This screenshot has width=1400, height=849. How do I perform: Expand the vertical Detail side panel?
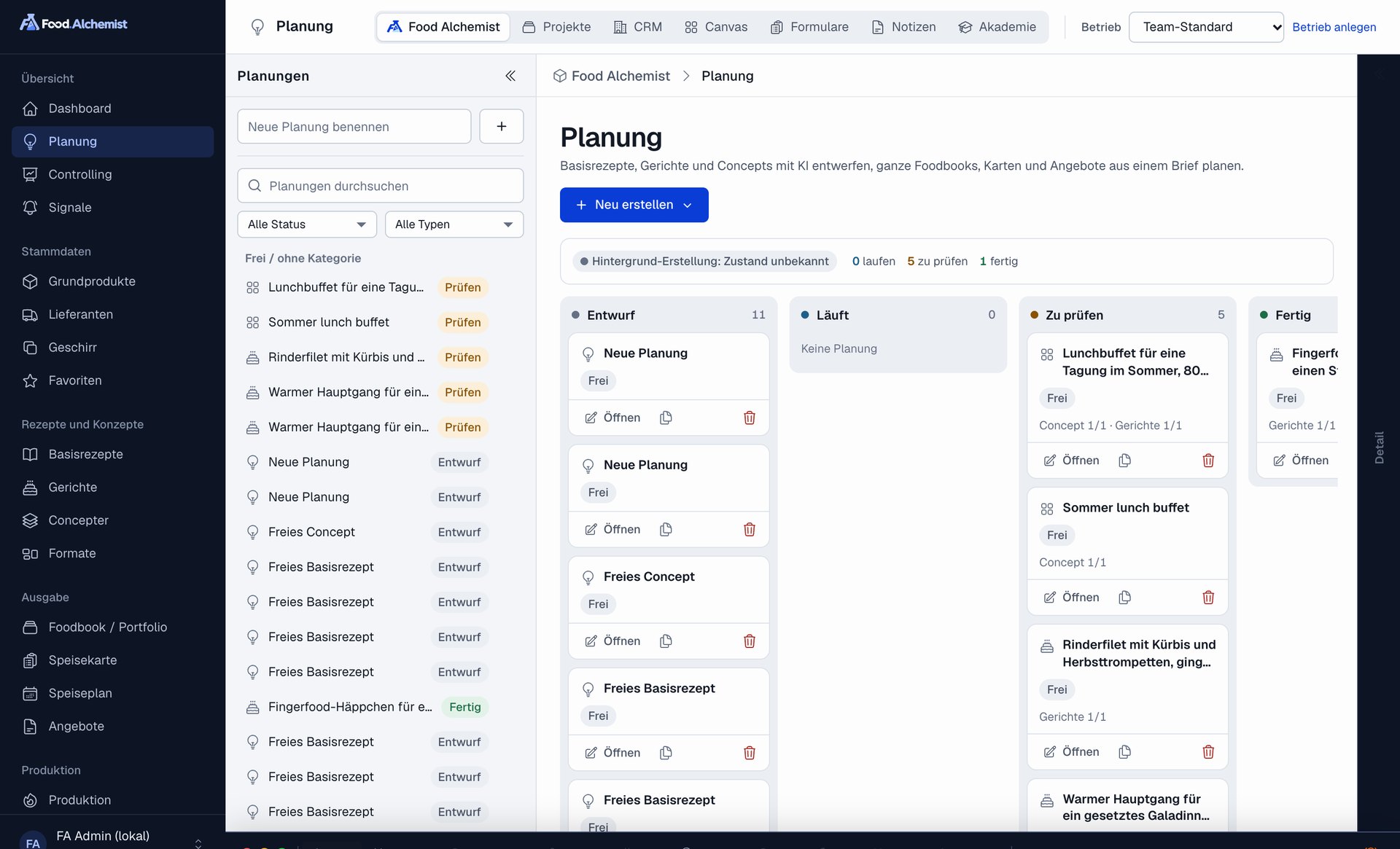(1378, 447)
